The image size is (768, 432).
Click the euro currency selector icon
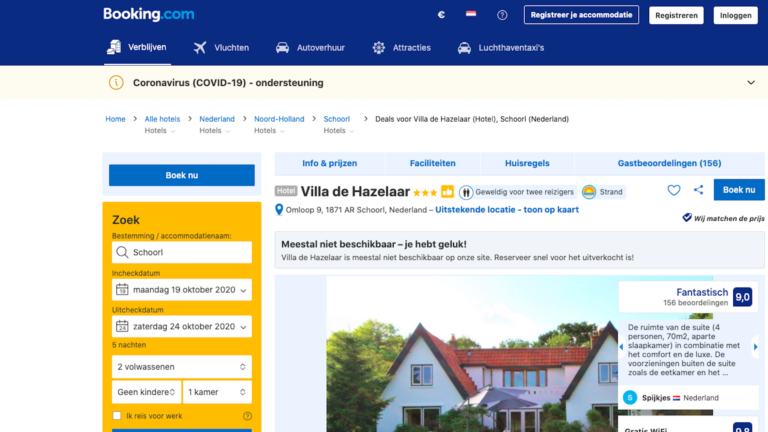(441, 15)
